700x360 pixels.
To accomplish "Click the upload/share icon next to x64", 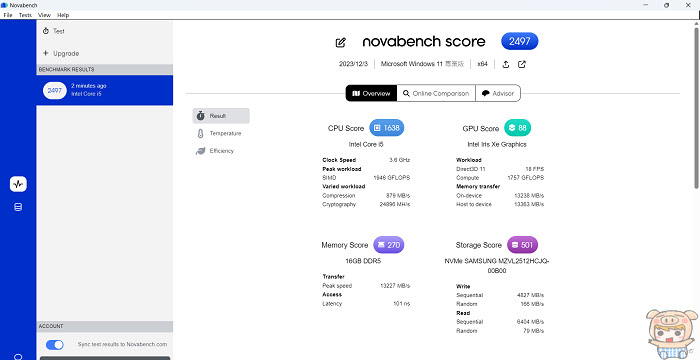I will click(x=506, y=64).
